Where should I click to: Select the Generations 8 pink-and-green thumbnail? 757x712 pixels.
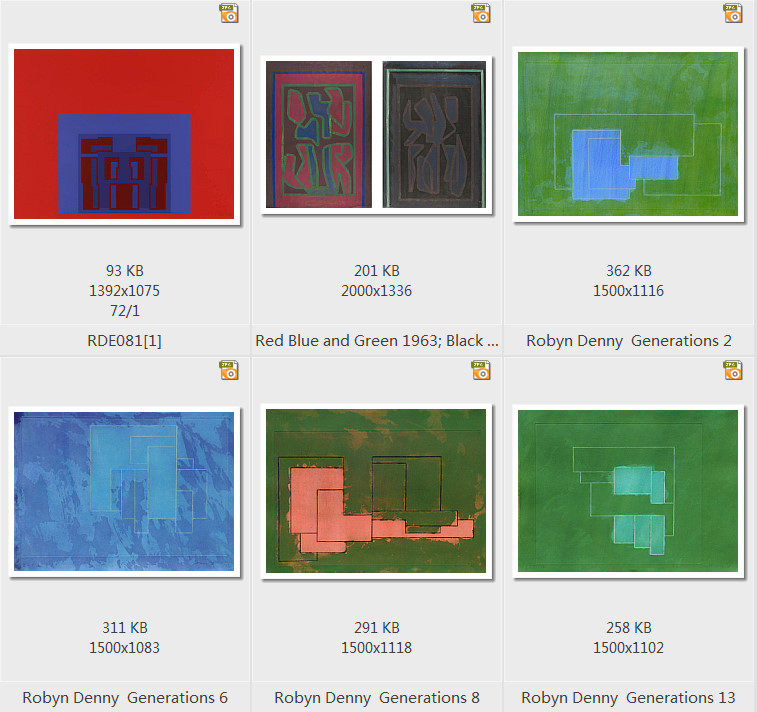[376, 491]
